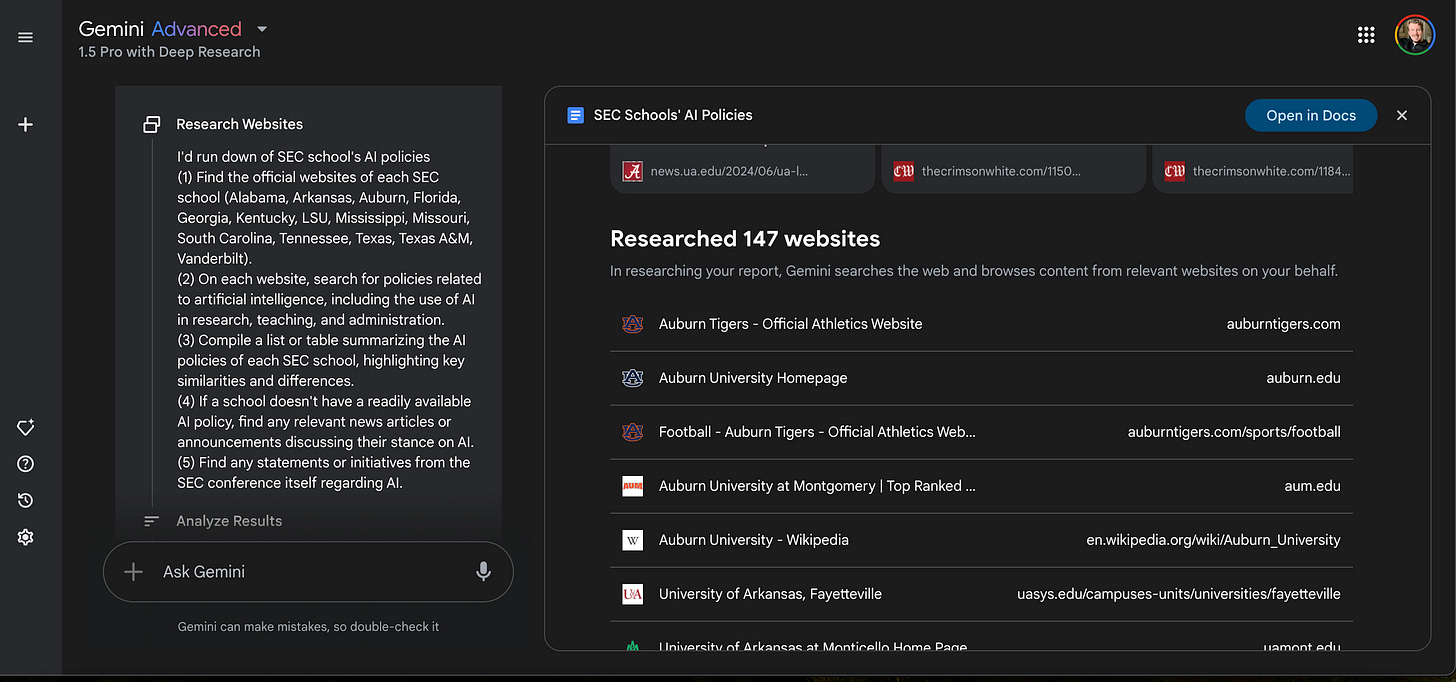Open the Help question mark icon
Viewport: 1456px width, 682px height.
click(x=26, y=464)
